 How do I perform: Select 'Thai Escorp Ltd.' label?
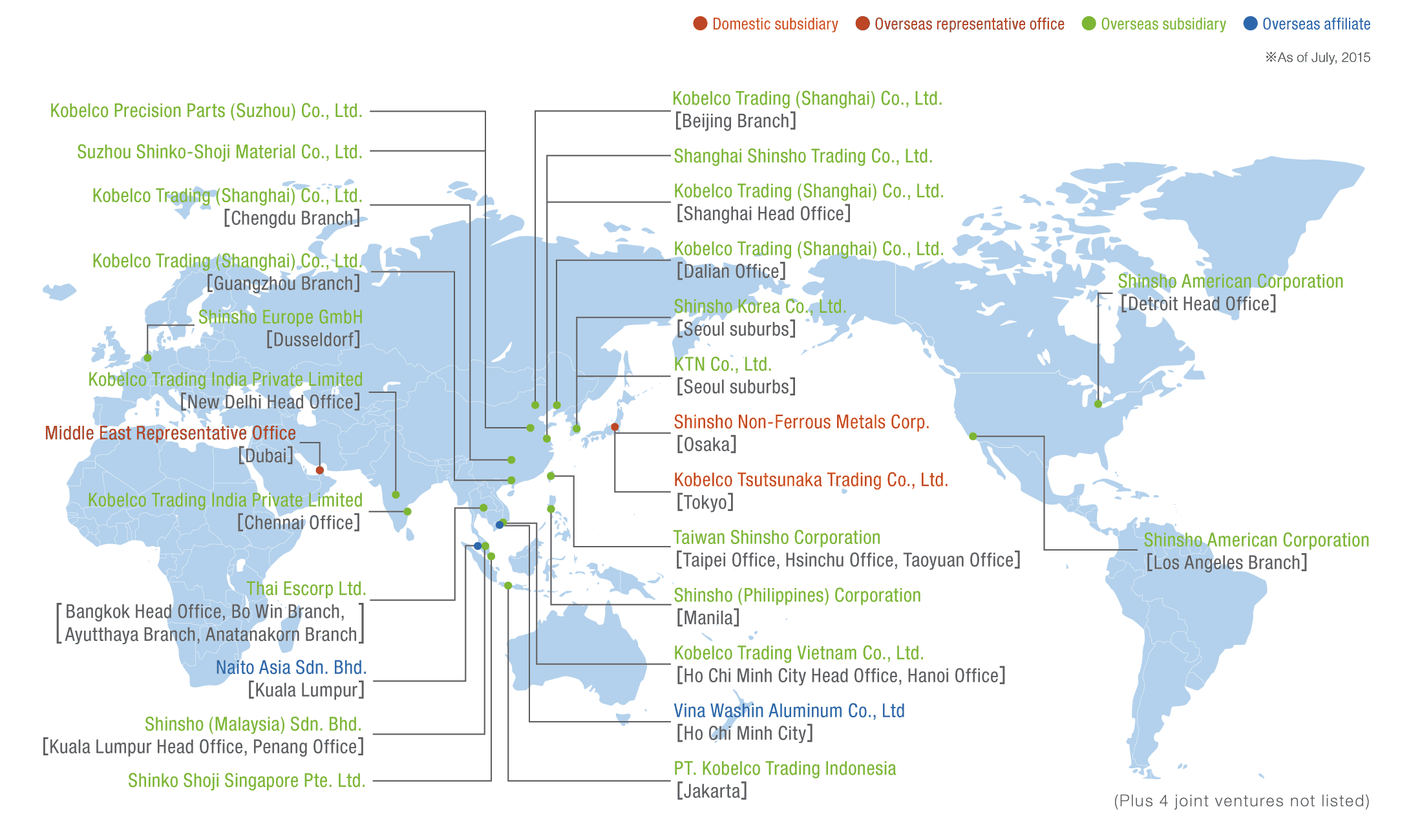306,589
